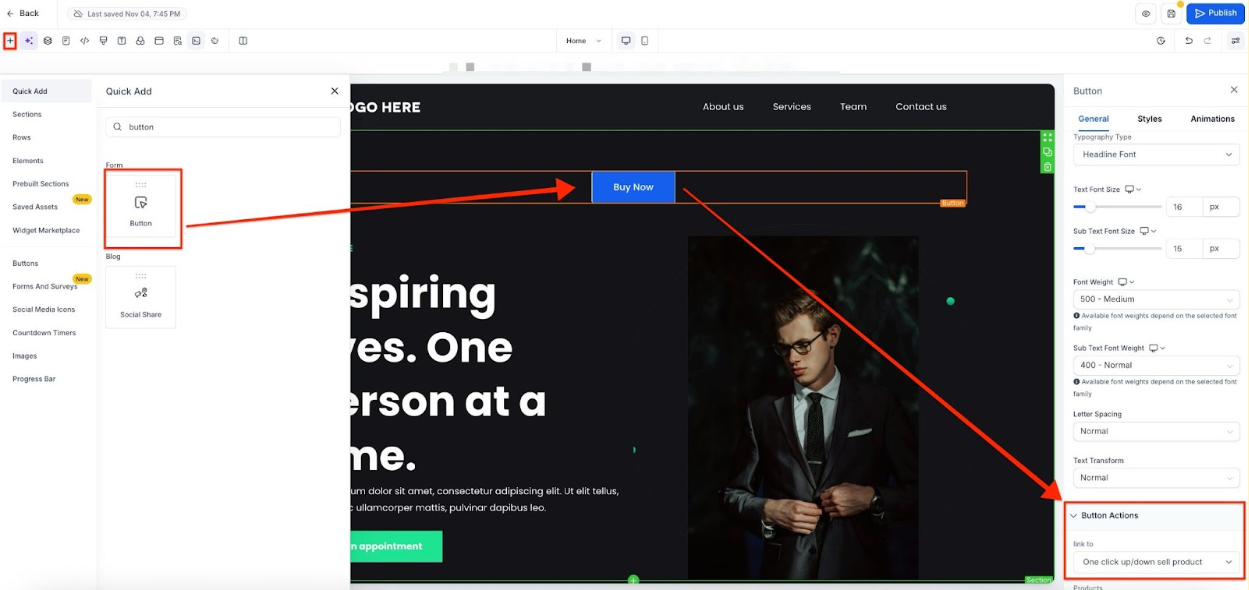Open the link to action dropdown

point(1156,562)
